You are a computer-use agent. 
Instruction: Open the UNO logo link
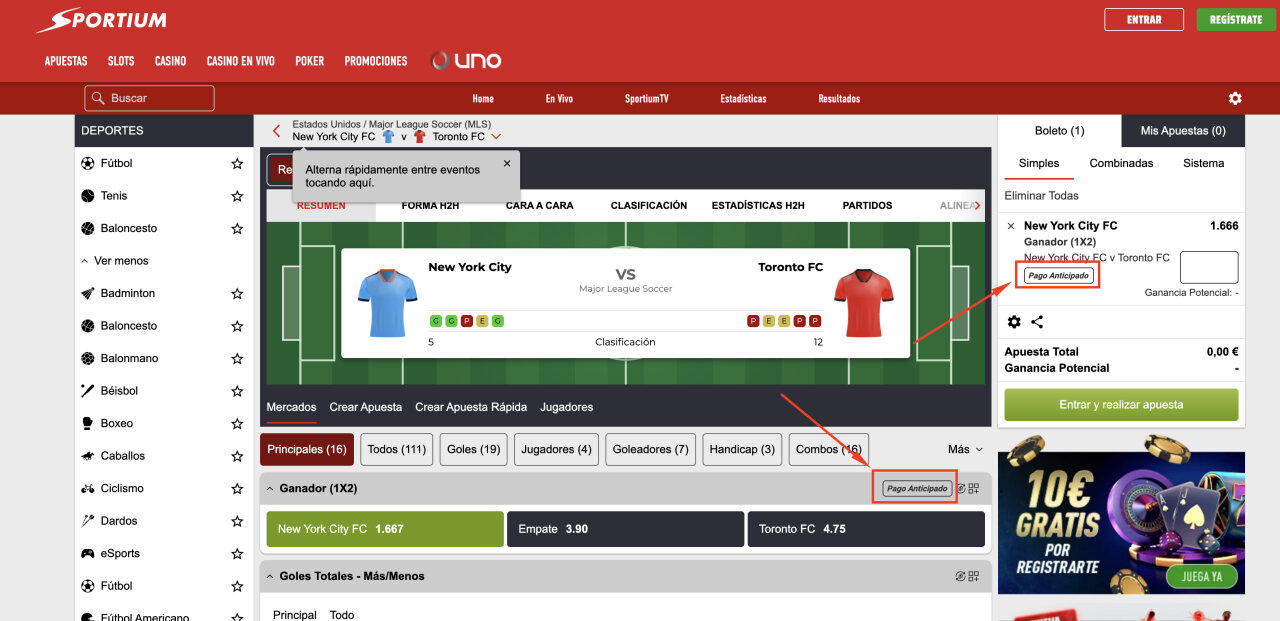pyautogui.click(x=466, y=61)
